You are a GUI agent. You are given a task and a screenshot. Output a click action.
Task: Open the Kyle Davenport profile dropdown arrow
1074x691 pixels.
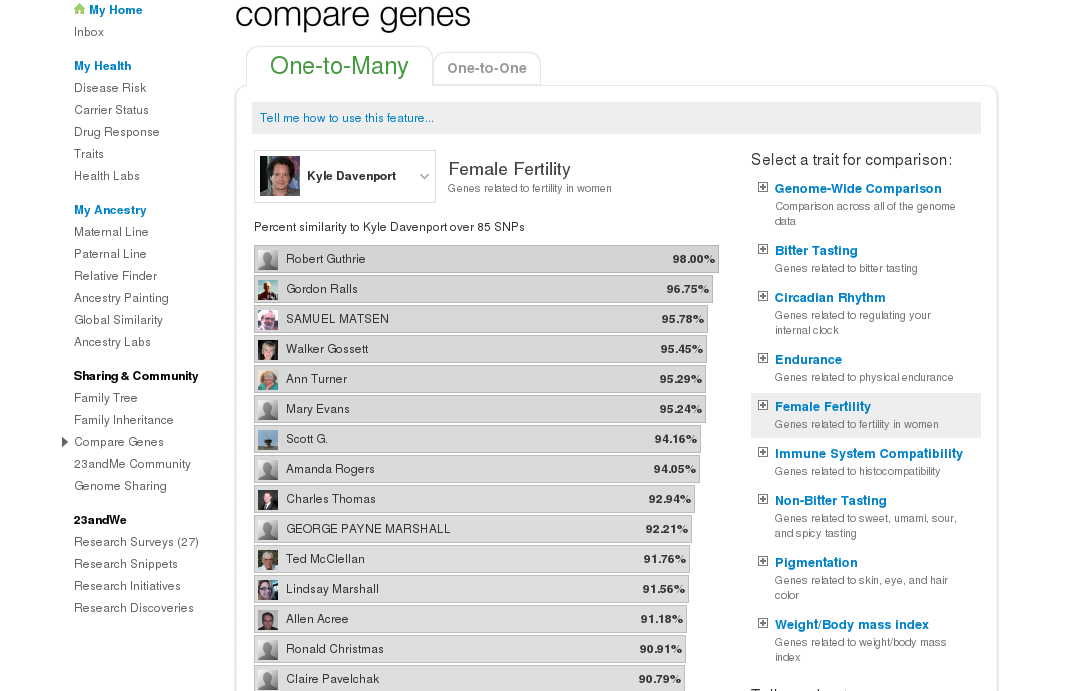click(x=424, y=176)
